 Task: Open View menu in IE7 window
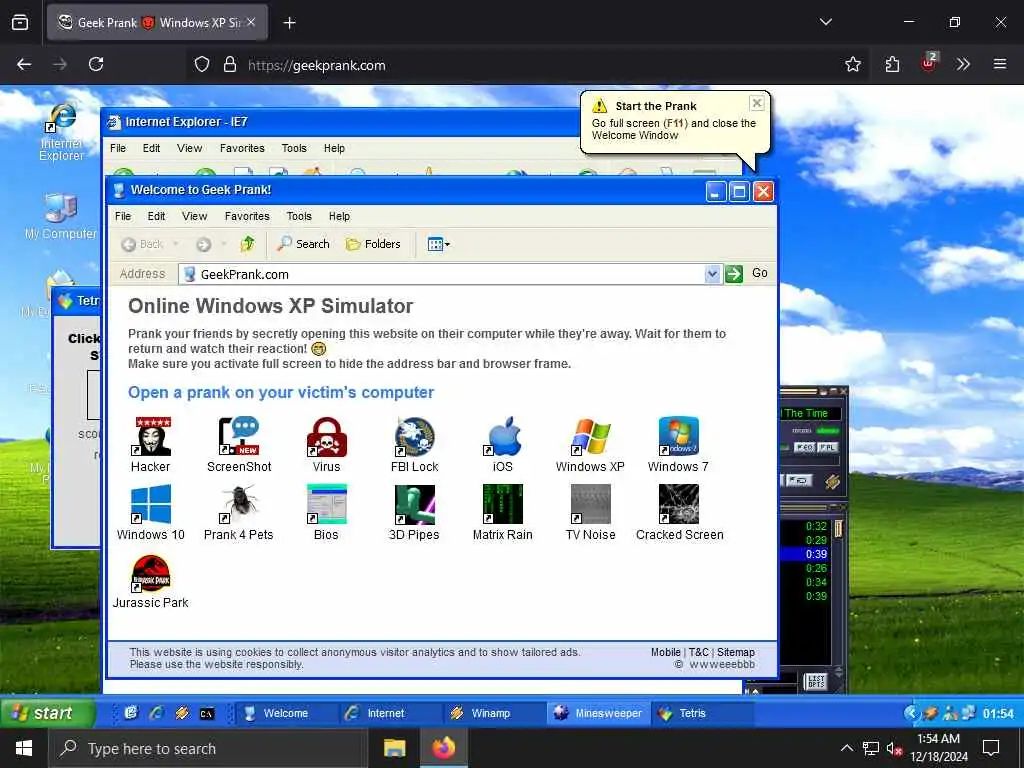coord(189,148)
